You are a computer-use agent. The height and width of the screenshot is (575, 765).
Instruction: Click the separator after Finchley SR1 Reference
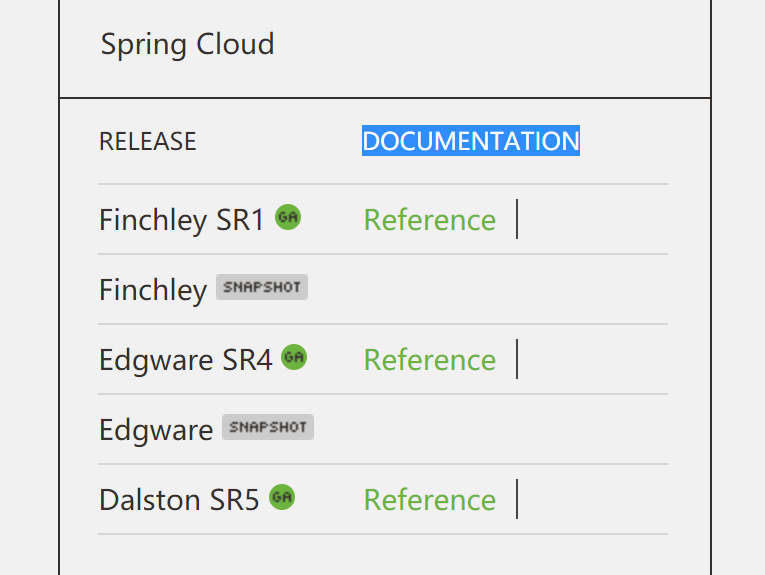click(x=517, y=219)
